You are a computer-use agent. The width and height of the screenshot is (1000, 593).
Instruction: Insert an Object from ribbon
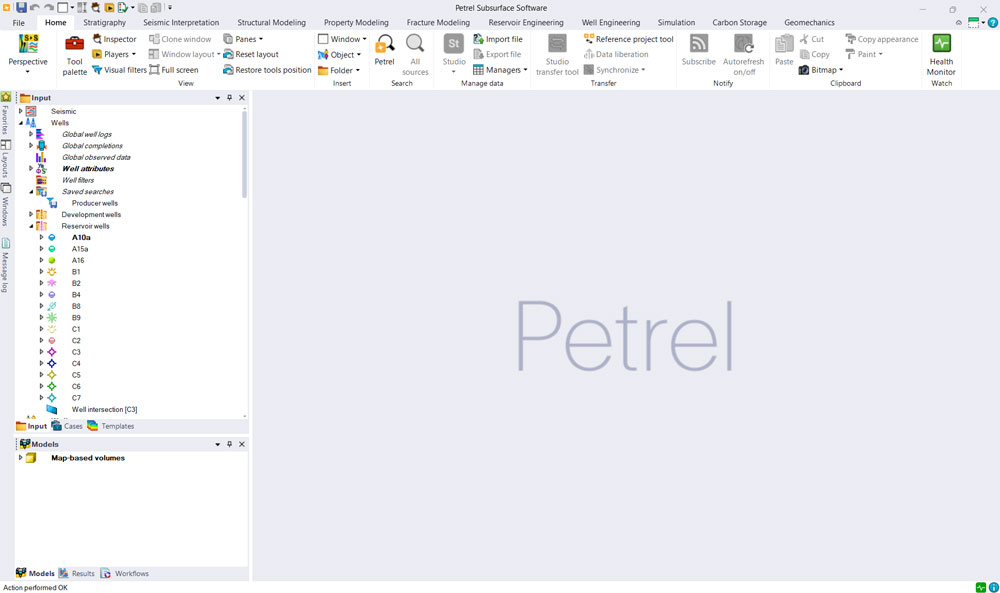coord(339,54)
